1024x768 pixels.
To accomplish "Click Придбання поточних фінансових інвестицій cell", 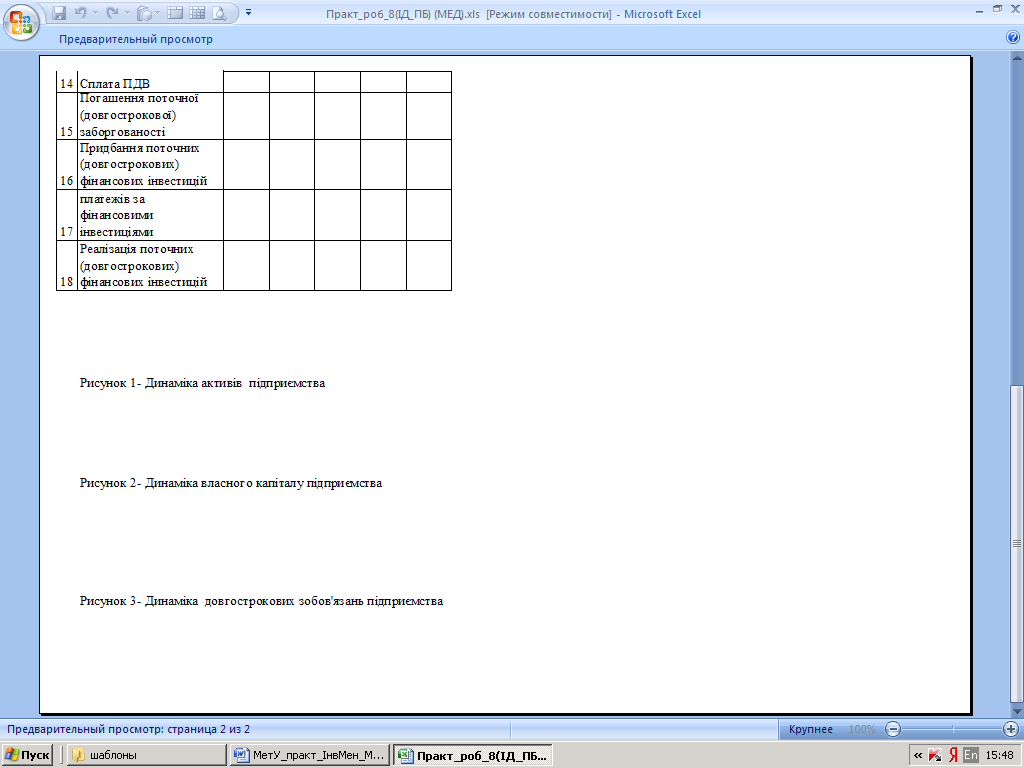I will 150,165.
